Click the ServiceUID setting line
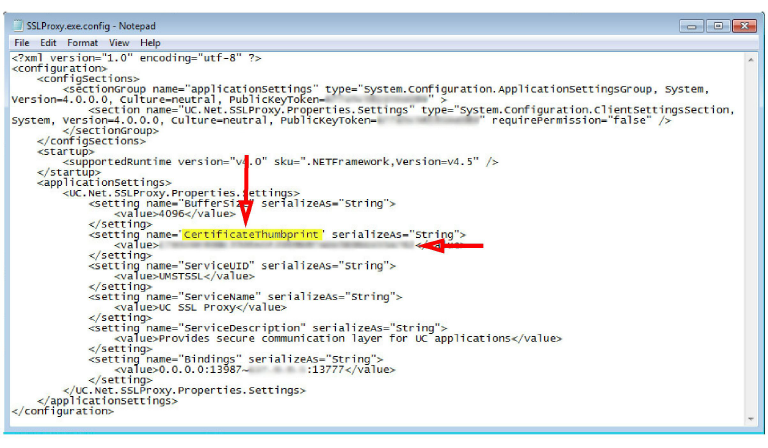The width and height of the screenshot is (768, 448). click(x=242, y=265)
